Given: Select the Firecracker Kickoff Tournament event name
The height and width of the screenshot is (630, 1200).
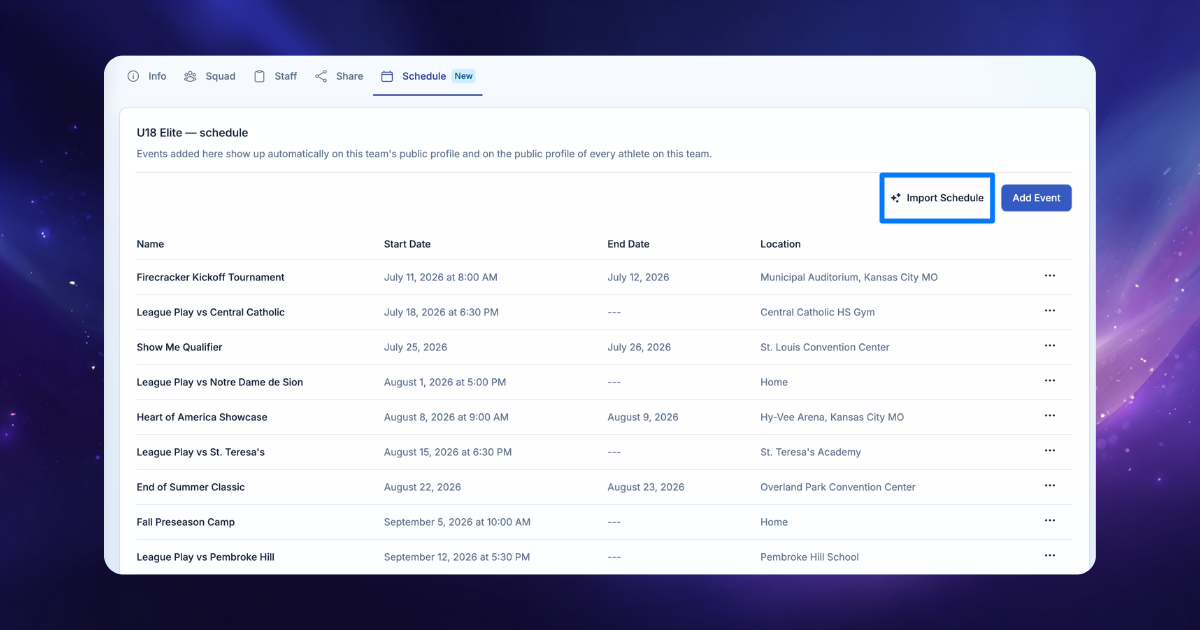Looking at the screenshot, I should point(211,277).
